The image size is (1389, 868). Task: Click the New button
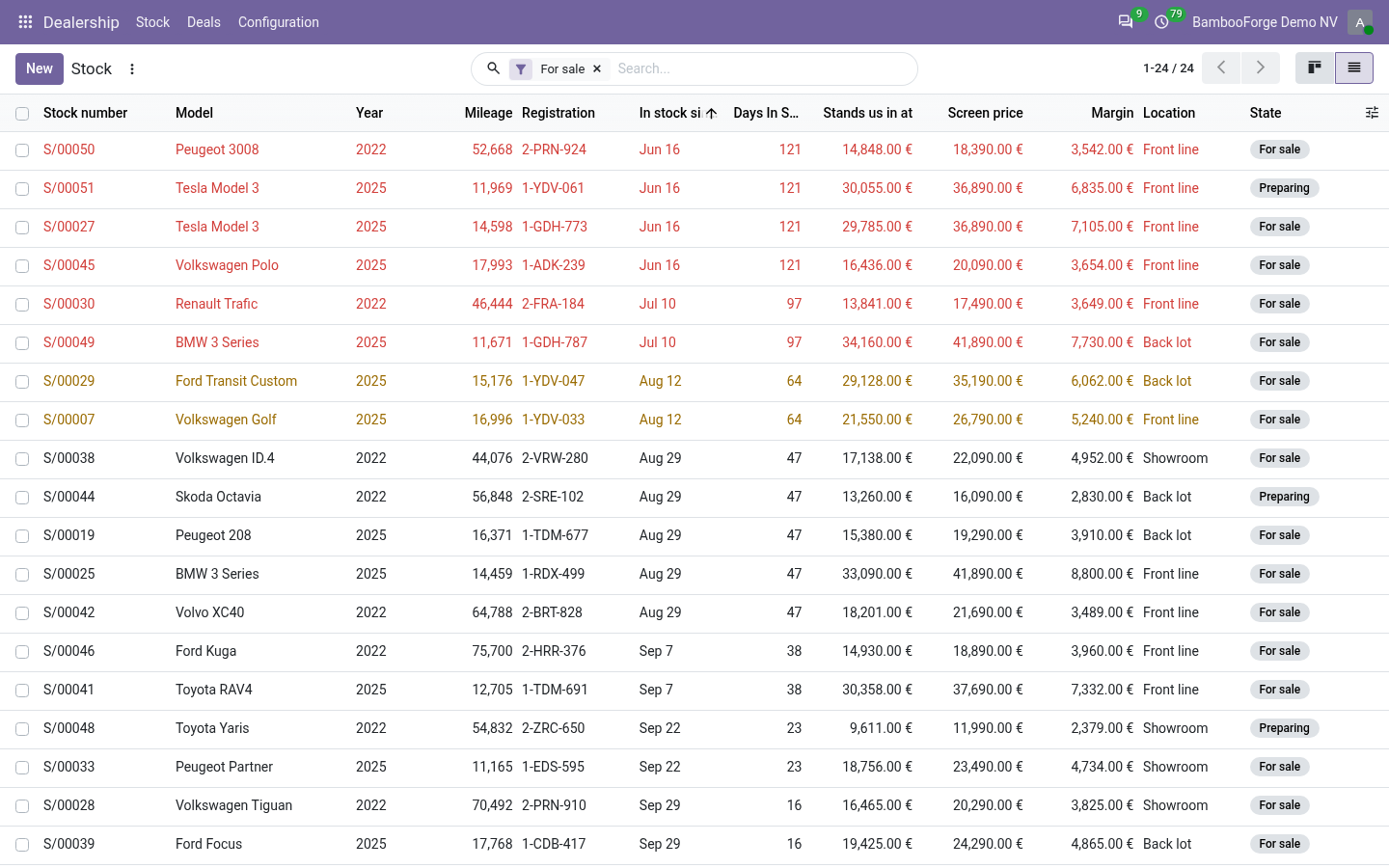40,68
